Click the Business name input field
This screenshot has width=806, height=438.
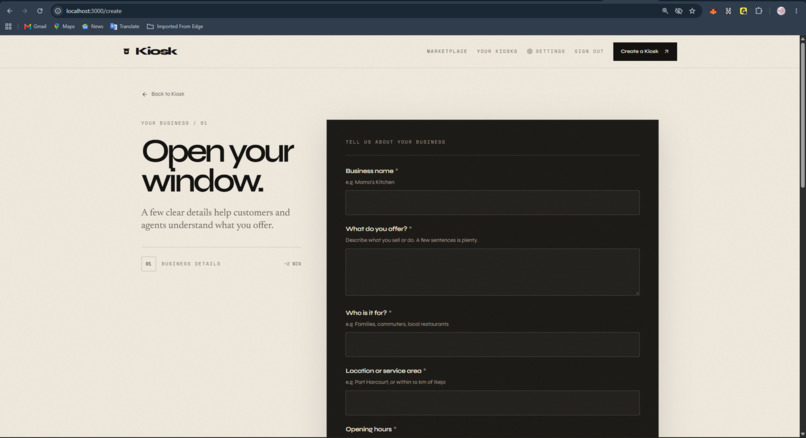pos(492,203)
